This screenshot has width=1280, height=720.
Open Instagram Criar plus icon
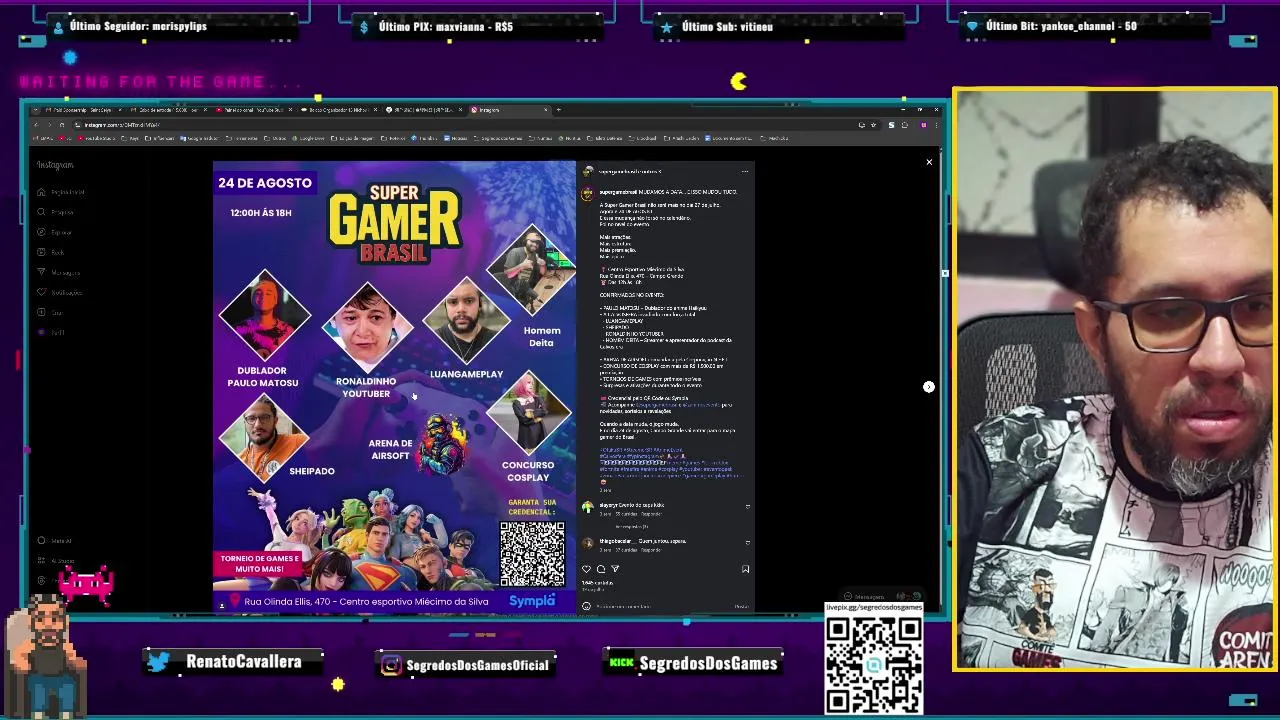(x=41, y=312)
